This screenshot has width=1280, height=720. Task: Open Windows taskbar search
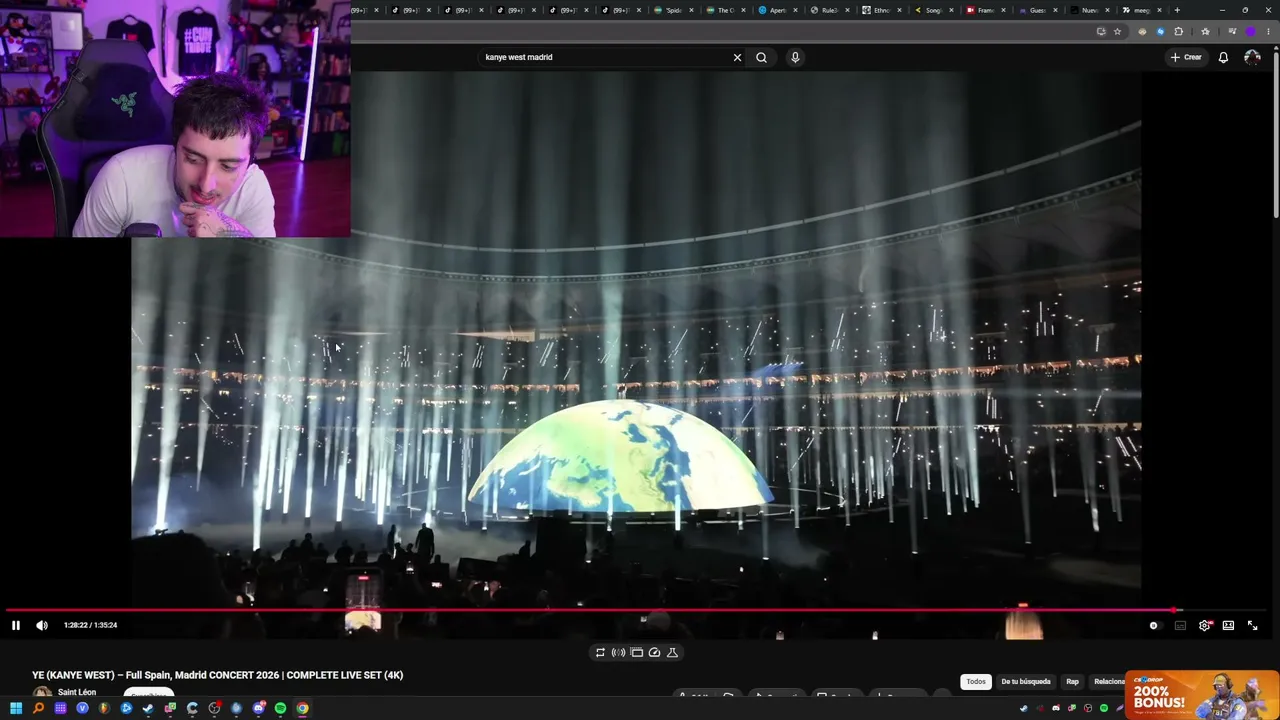(38, 708)
